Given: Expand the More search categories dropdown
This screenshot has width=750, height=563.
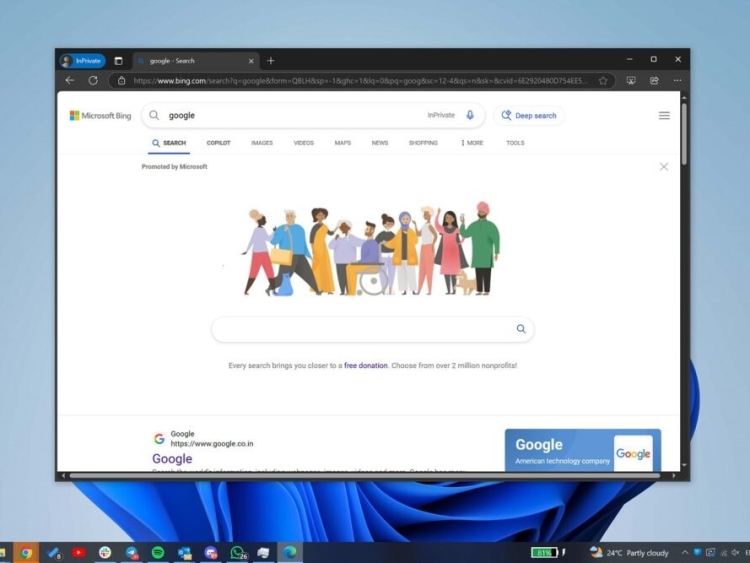Looking at the screenshot, I should [x=472, y=143].
